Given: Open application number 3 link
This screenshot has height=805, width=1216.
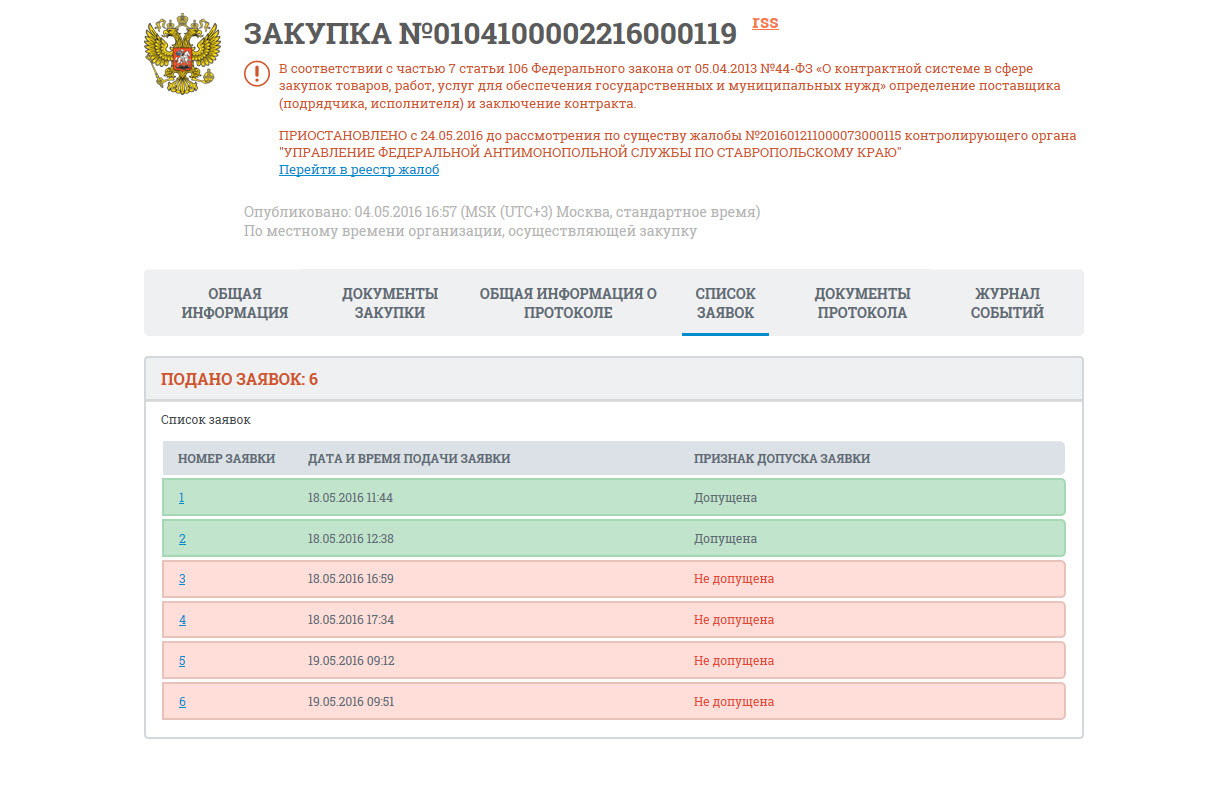Looking at the screenshot, I should click(182, 579).
